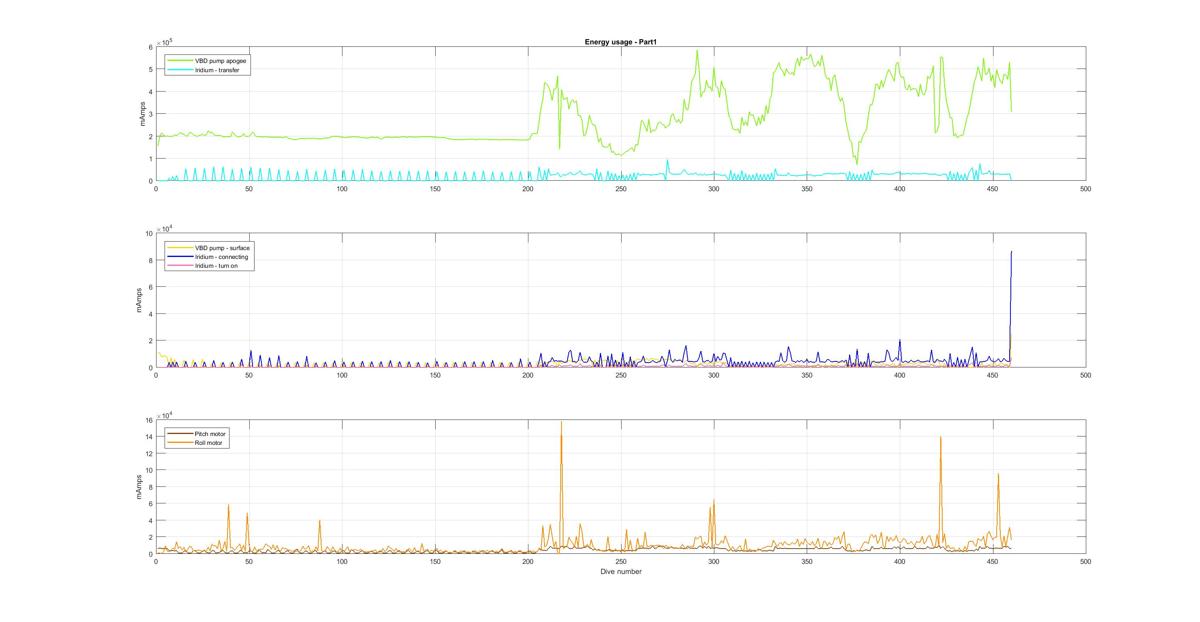Screen dimensions: 1200x622
Task: Click the x-axis tick "500" under the bottom plot
Action: pos(1086,562)
